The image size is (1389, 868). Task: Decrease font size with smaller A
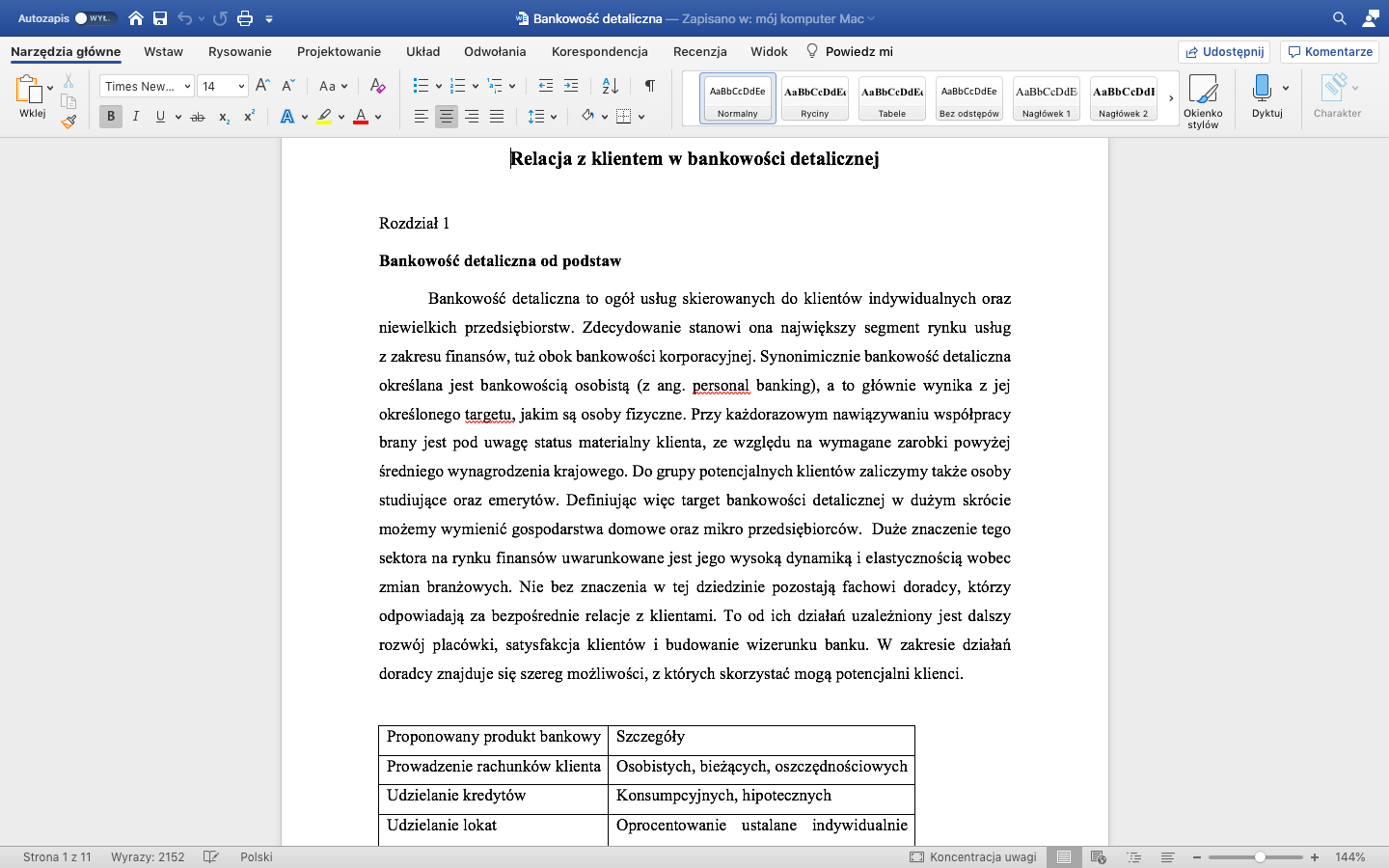coord(287,86)
